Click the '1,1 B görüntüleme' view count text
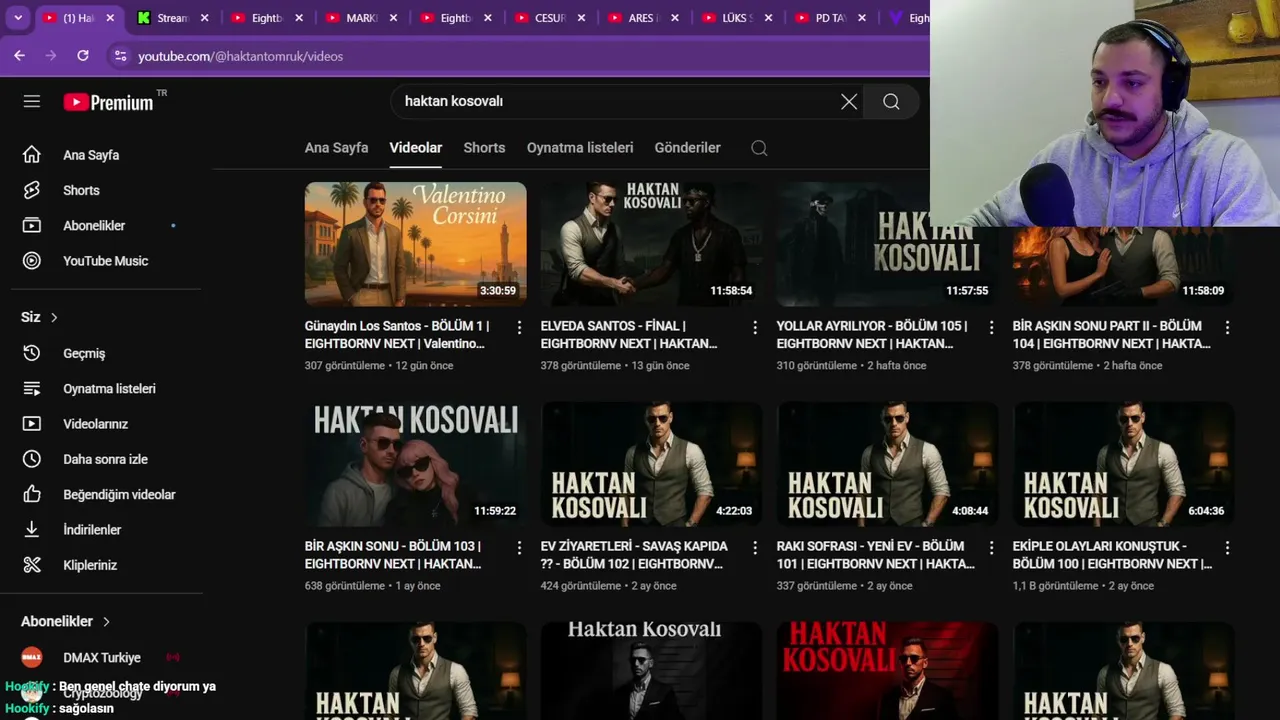Screen dimensions: 1280x720 (x=1055, y=586)
